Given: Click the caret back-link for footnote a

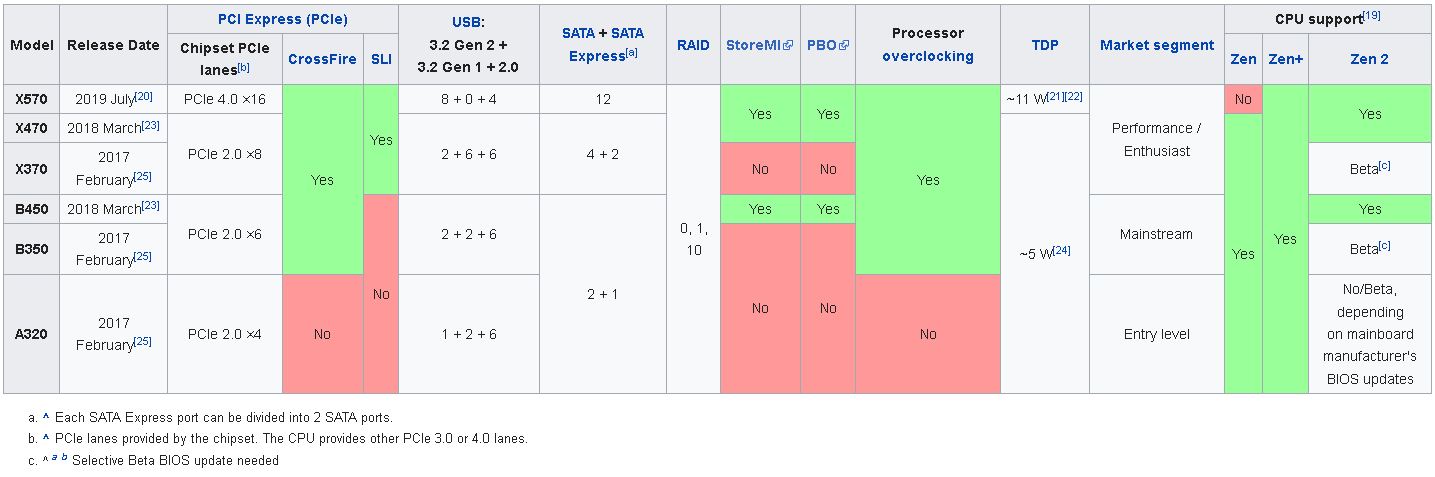Looking at the screenshot, I should (46, 417).
